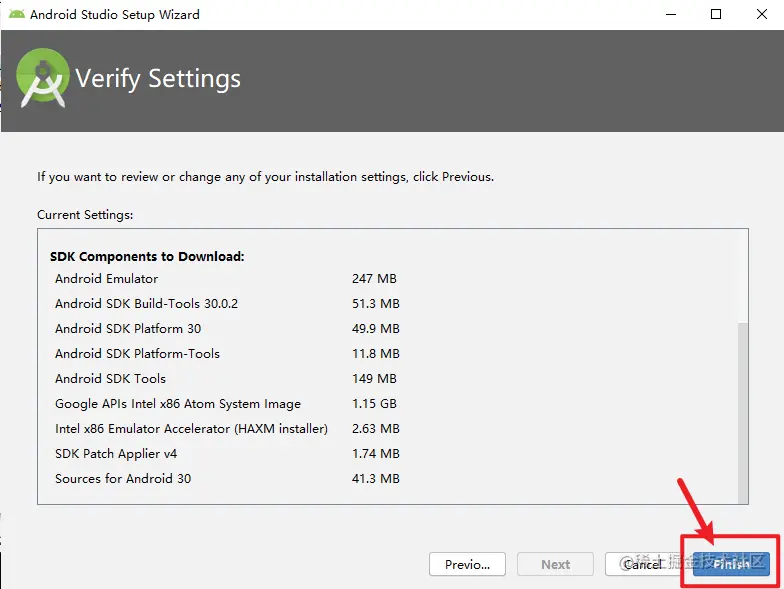Click the 49.9 MB size value
Image resolution: width=784 pixels, height=589 pixels.
pyautogui.click(x=376, y=328)
